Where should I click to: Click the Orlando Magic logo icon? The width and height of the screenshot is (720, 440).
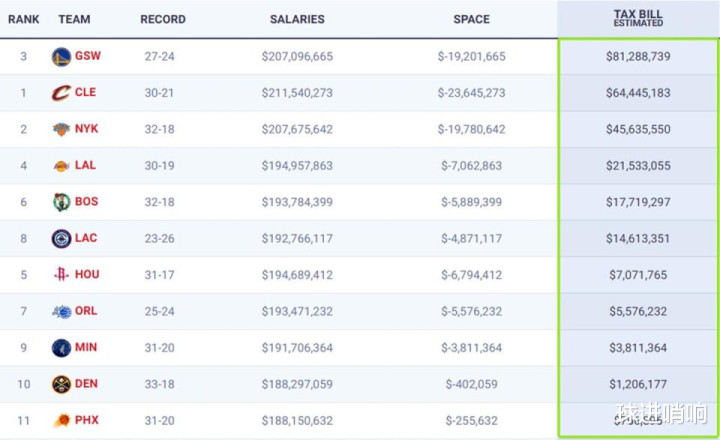[x=61, y=311]
